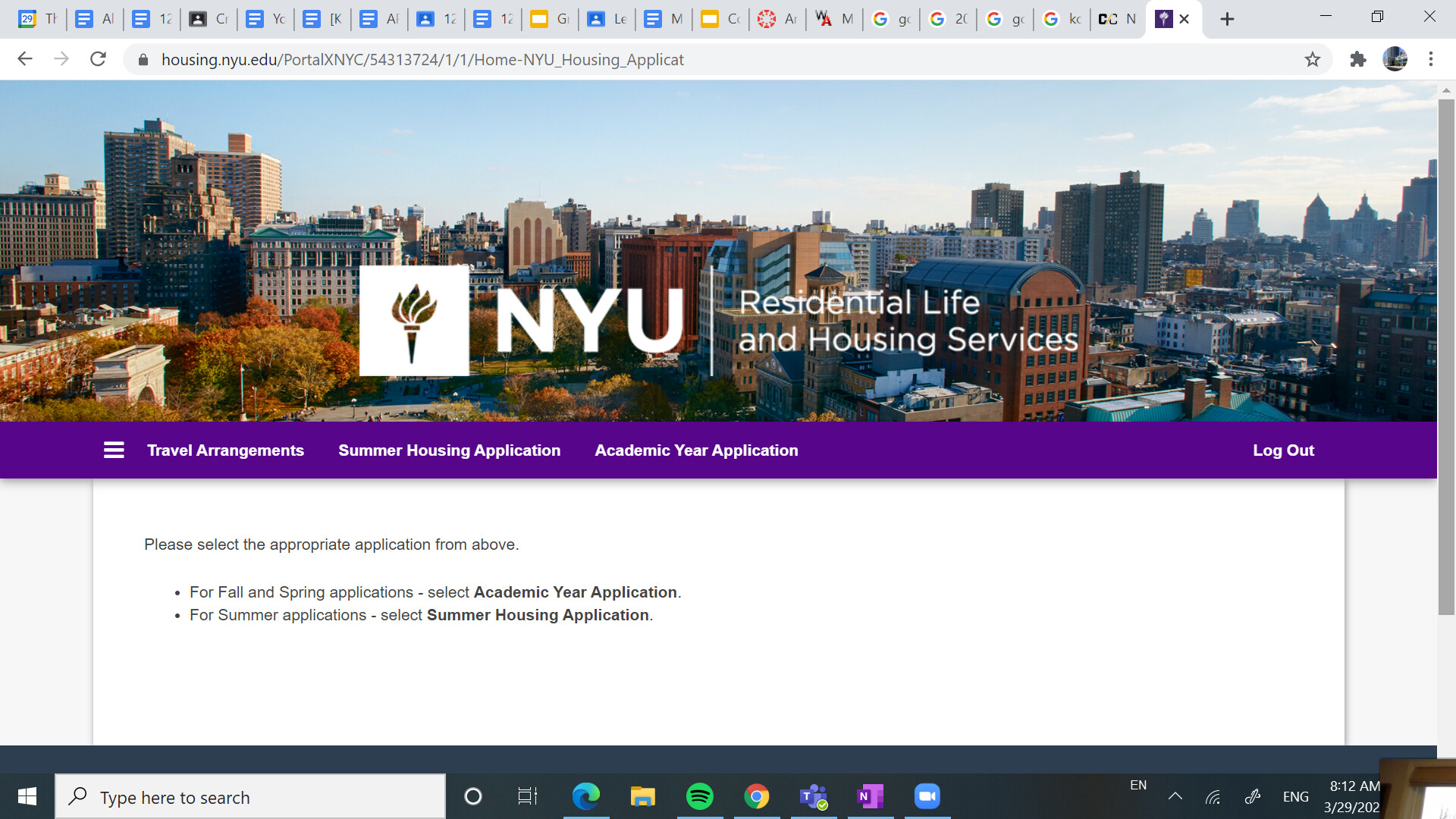
Task: Bookmark this page with star icon
Action: pyautogui.click(x=1313, y=59)
